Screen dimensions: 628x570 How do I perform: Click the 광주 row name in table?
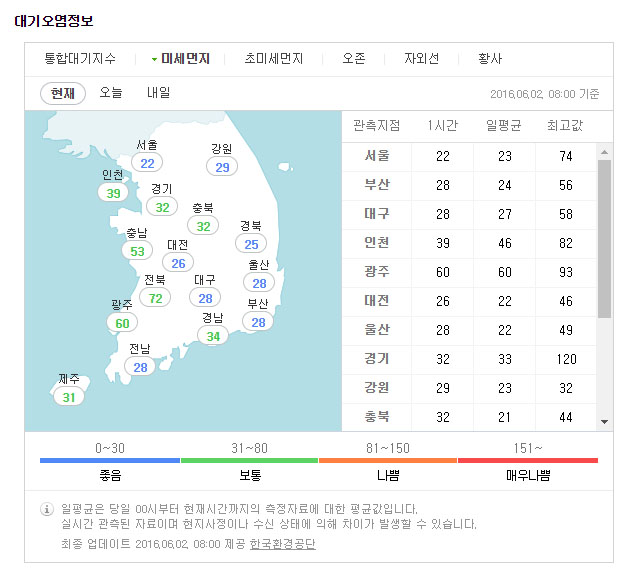(376, 272)
